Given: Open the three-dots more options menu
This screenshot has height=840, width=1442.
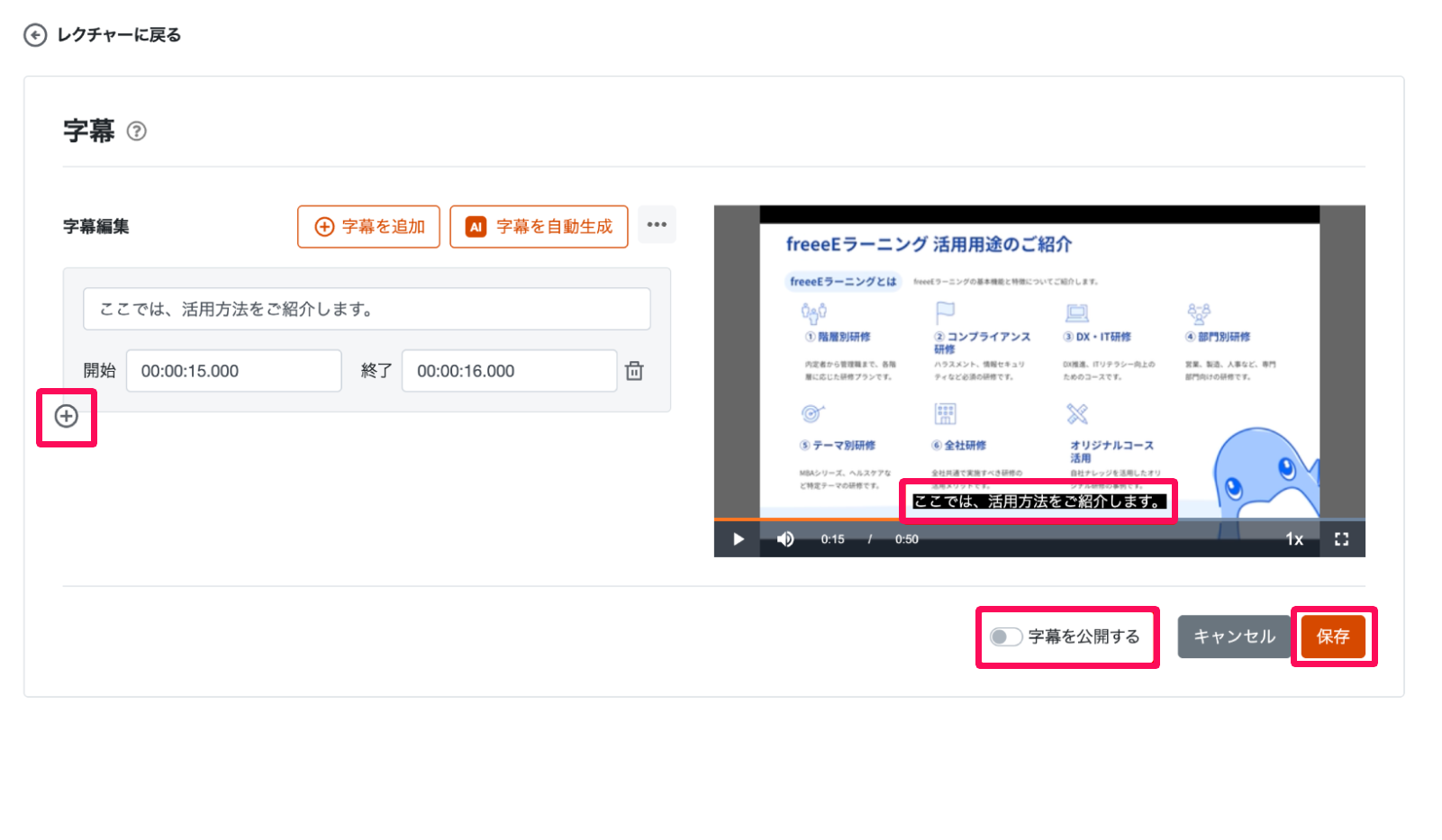Looking at the screenshot, I should tap(657, 224).
